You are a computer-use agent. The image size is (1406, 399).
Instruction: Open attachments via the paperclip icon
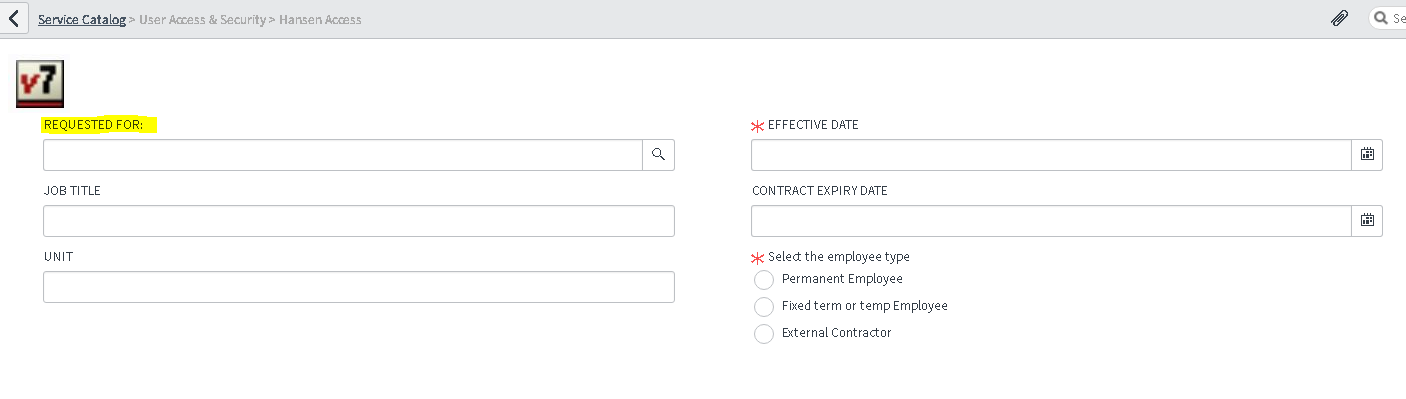[x=1340, y=19]
